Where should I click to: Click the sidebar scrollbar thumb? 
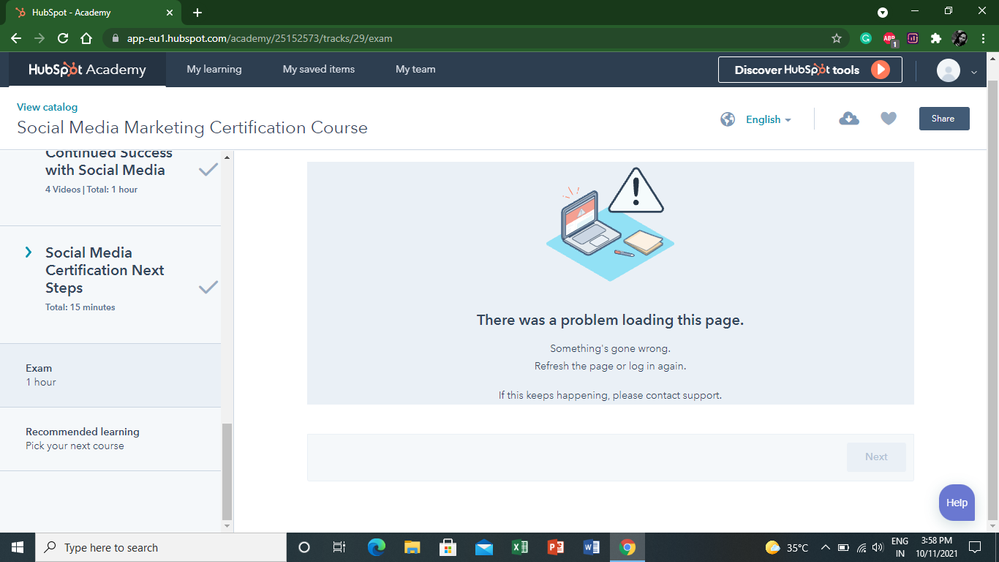[x=227, y=472]
